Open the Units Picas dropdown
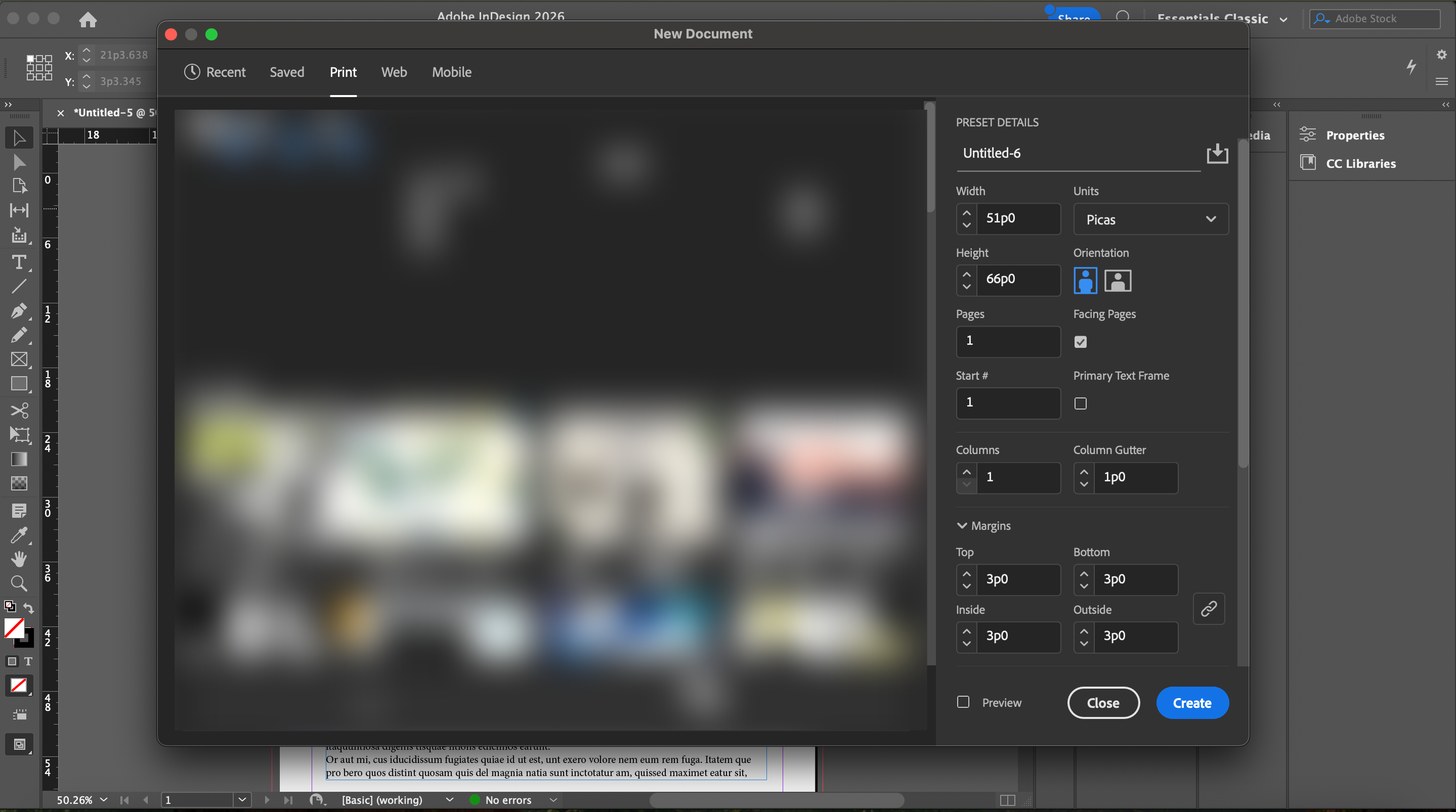1456x812 pixels. (x=1150, y=219)
